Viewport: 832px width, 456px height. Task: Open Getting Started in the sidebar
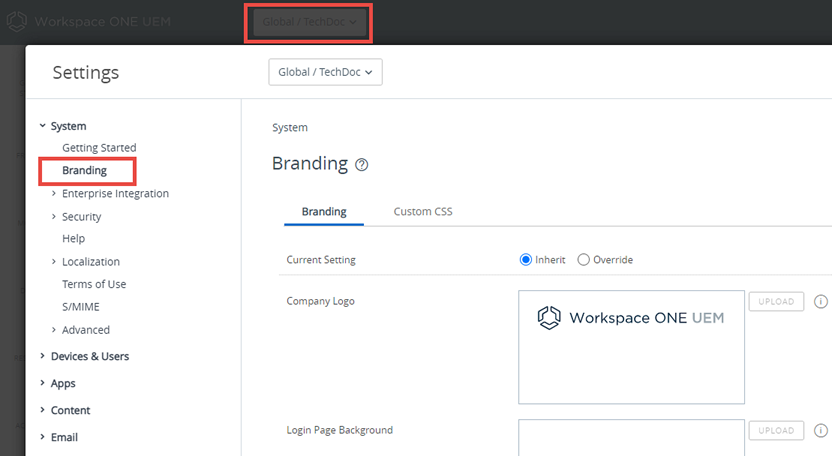click(99, 148)
